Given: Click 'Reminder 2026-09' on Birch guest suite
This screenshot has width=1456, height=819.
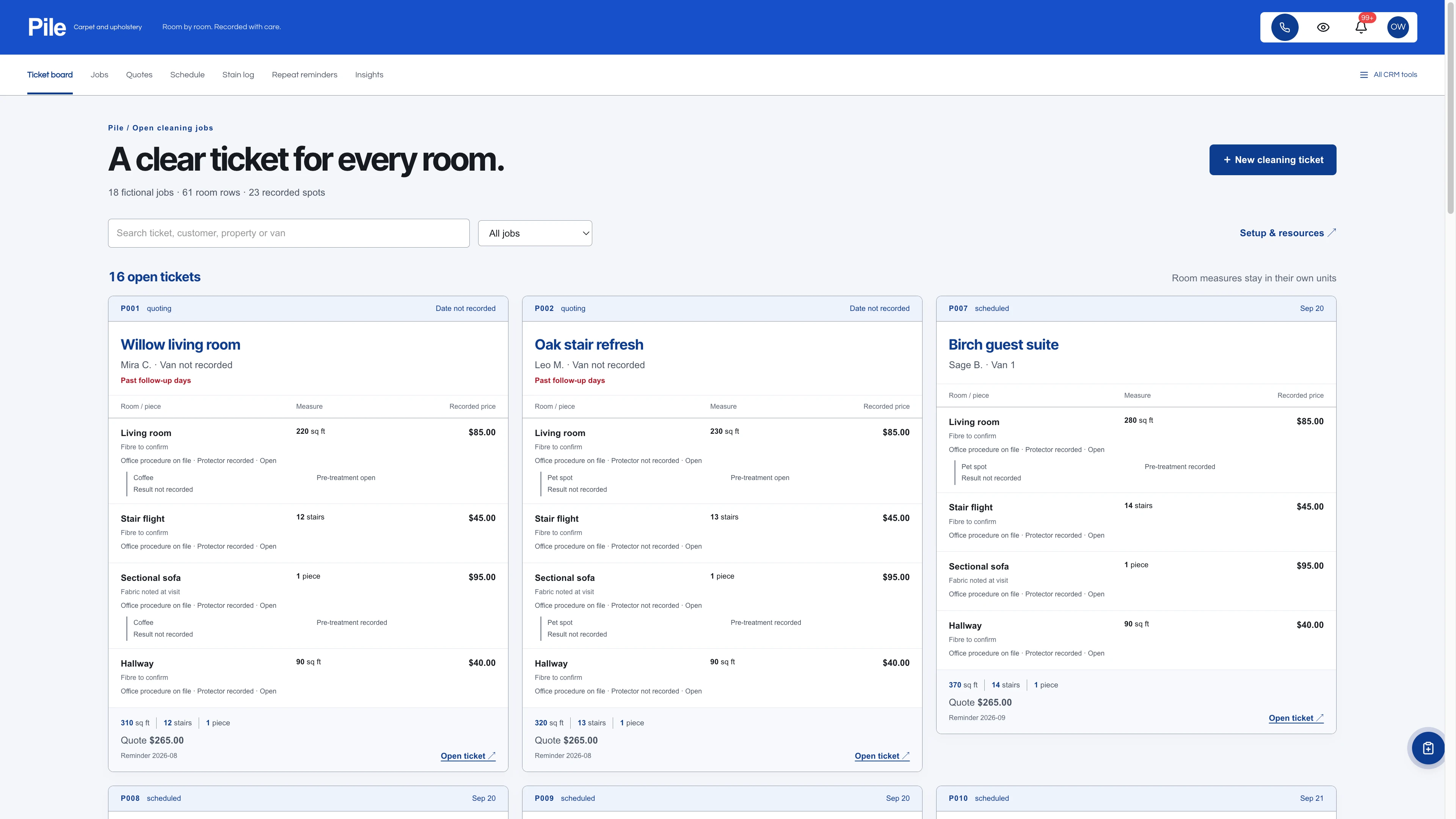Looking at the screenshot, I should click(977, 718).
